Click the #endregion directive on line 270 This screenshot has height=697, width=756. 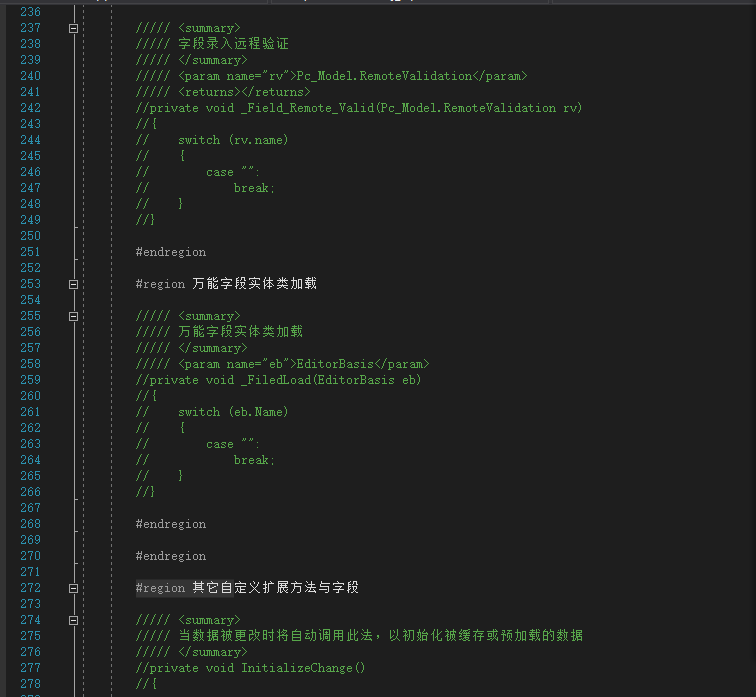[x=170, y=556]
